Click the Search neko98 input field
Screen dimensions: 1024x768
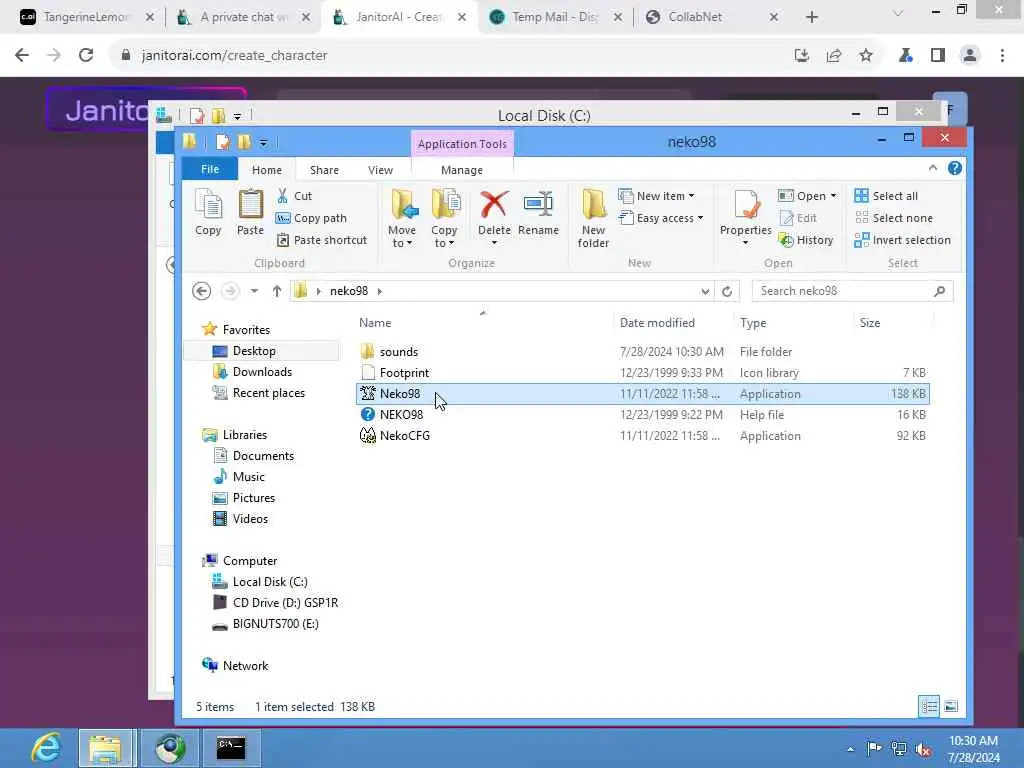pyautogui.click(x=852, y=291)
